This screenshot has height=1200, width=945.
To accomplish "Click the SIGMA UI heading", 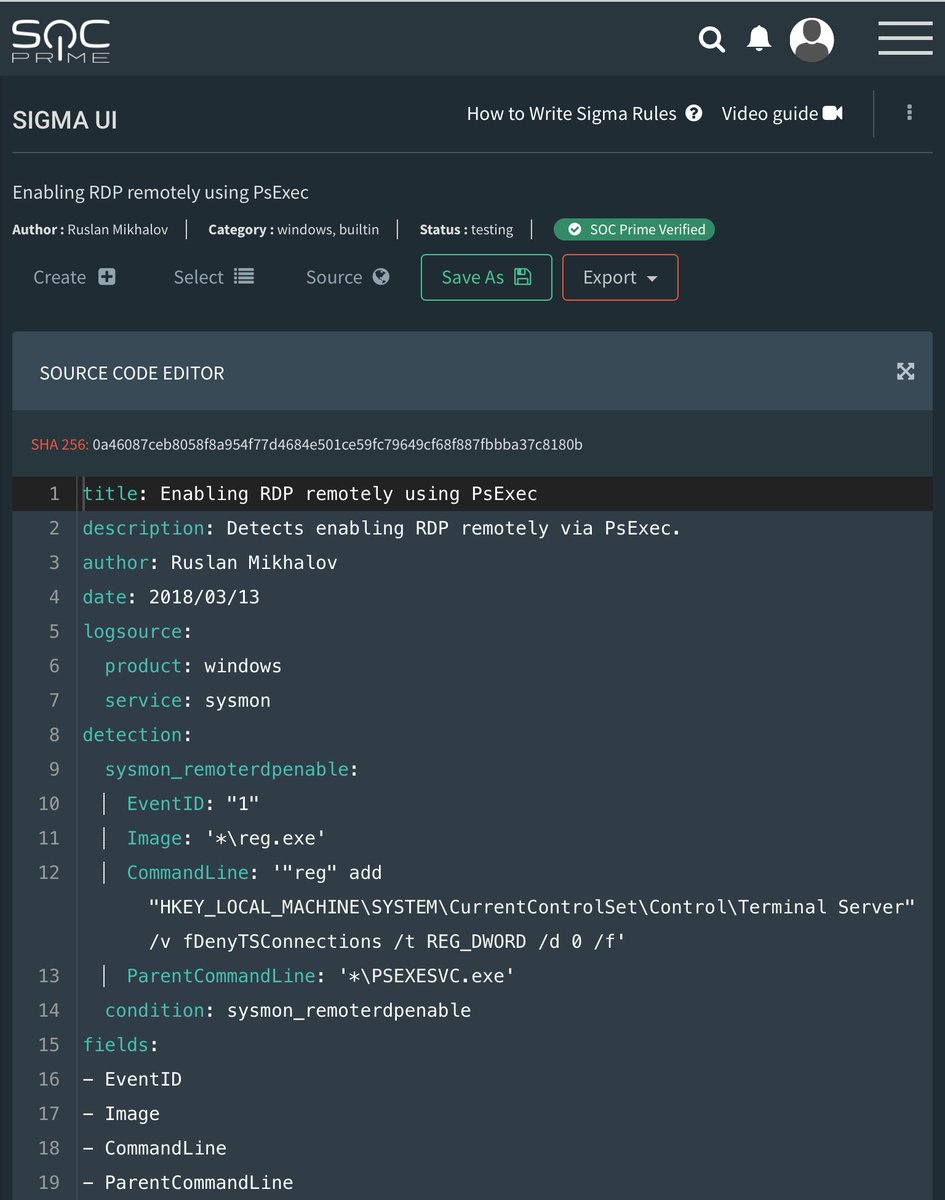I will click(65, 121).
